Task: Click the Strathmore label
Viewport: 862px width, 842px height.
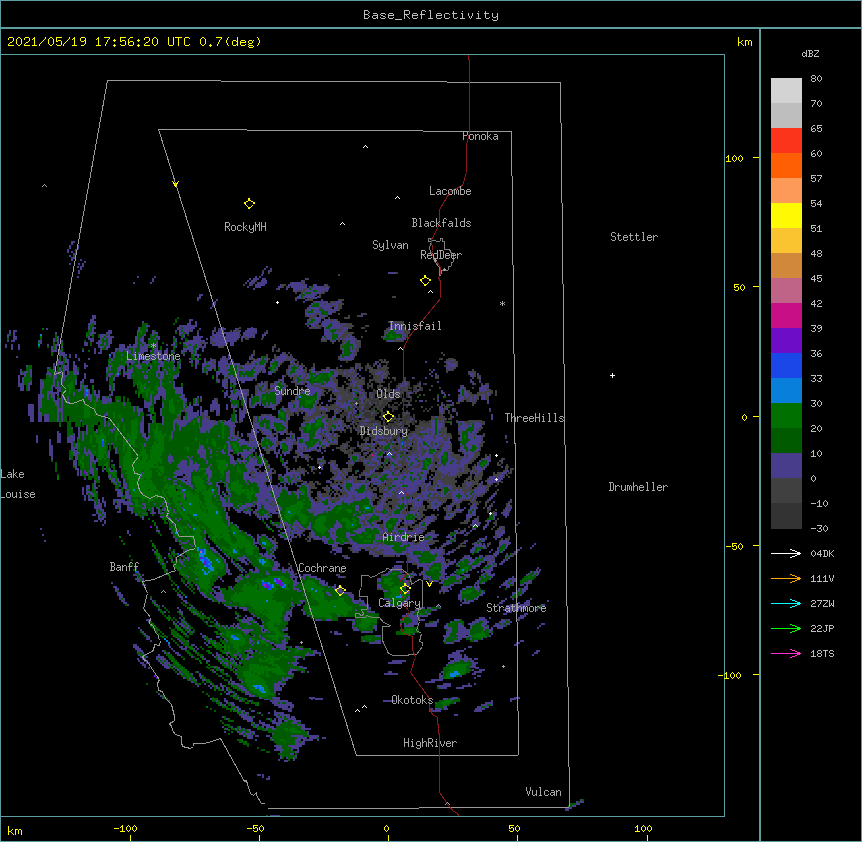Action: [x=516, y=608]
